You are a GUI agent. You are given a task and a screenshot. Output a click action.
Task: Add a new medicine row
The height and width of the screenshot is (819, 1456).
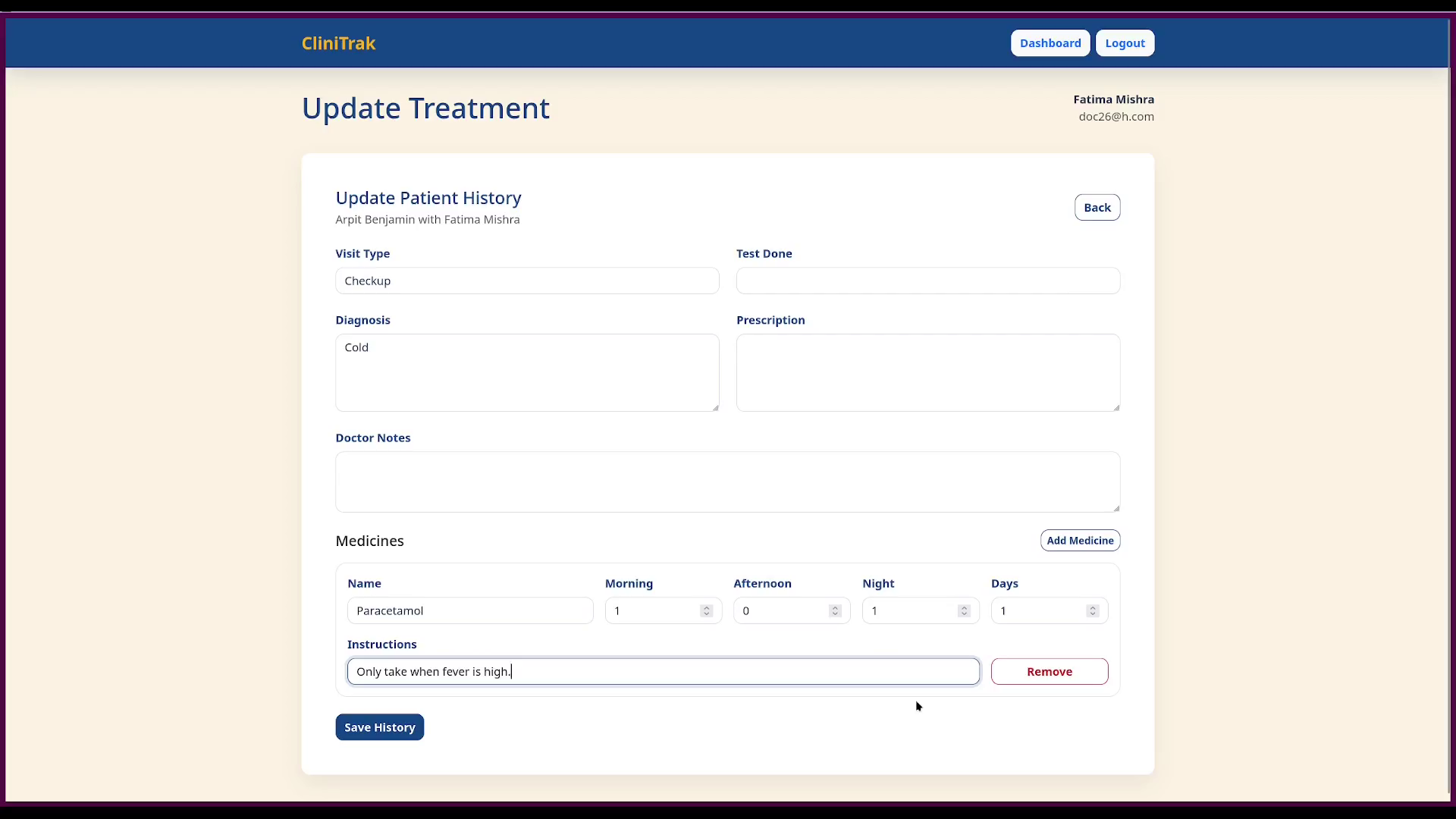(1080, 540)
